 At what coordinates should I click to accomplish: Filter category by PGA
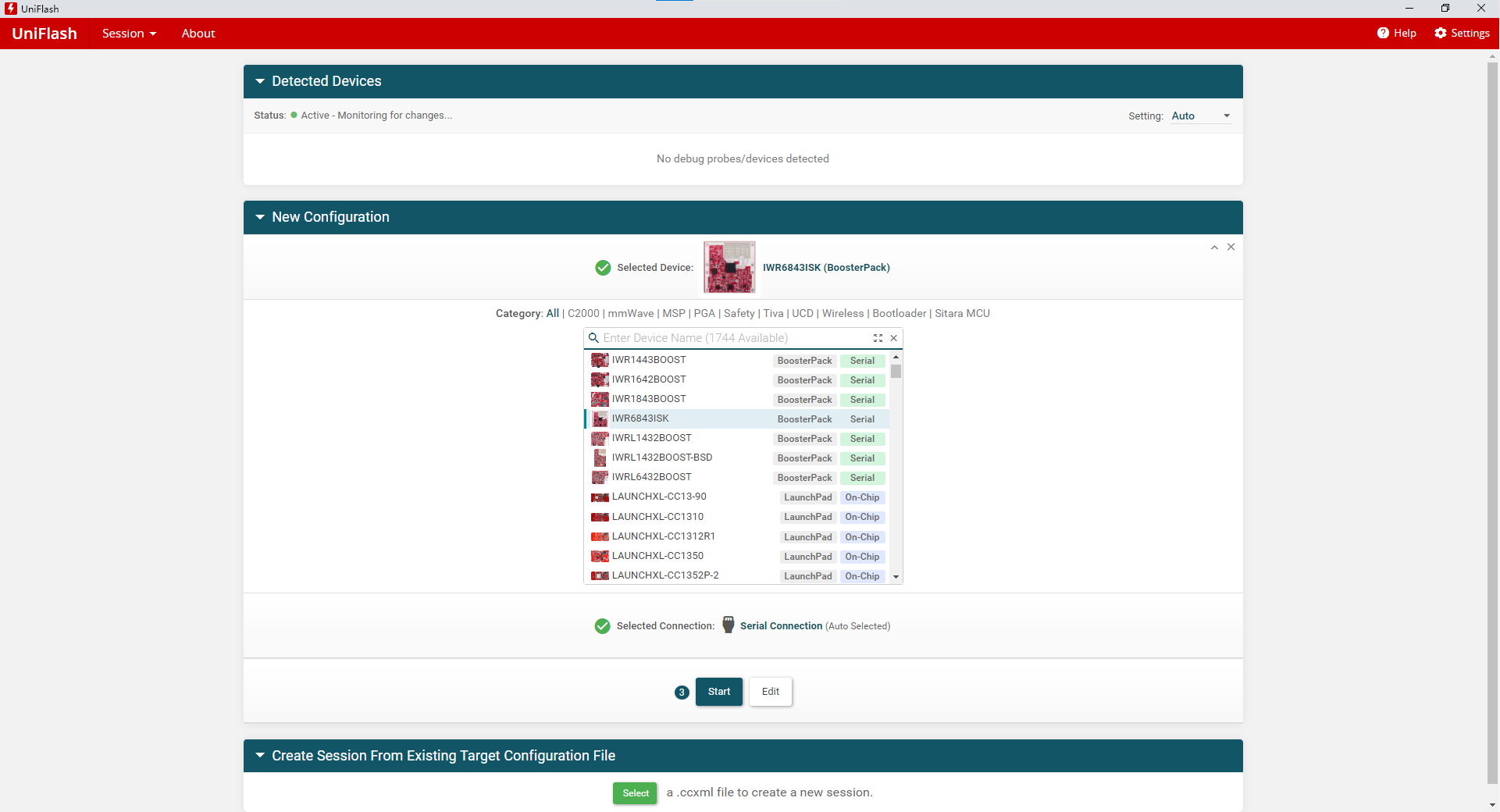(704, 313)
